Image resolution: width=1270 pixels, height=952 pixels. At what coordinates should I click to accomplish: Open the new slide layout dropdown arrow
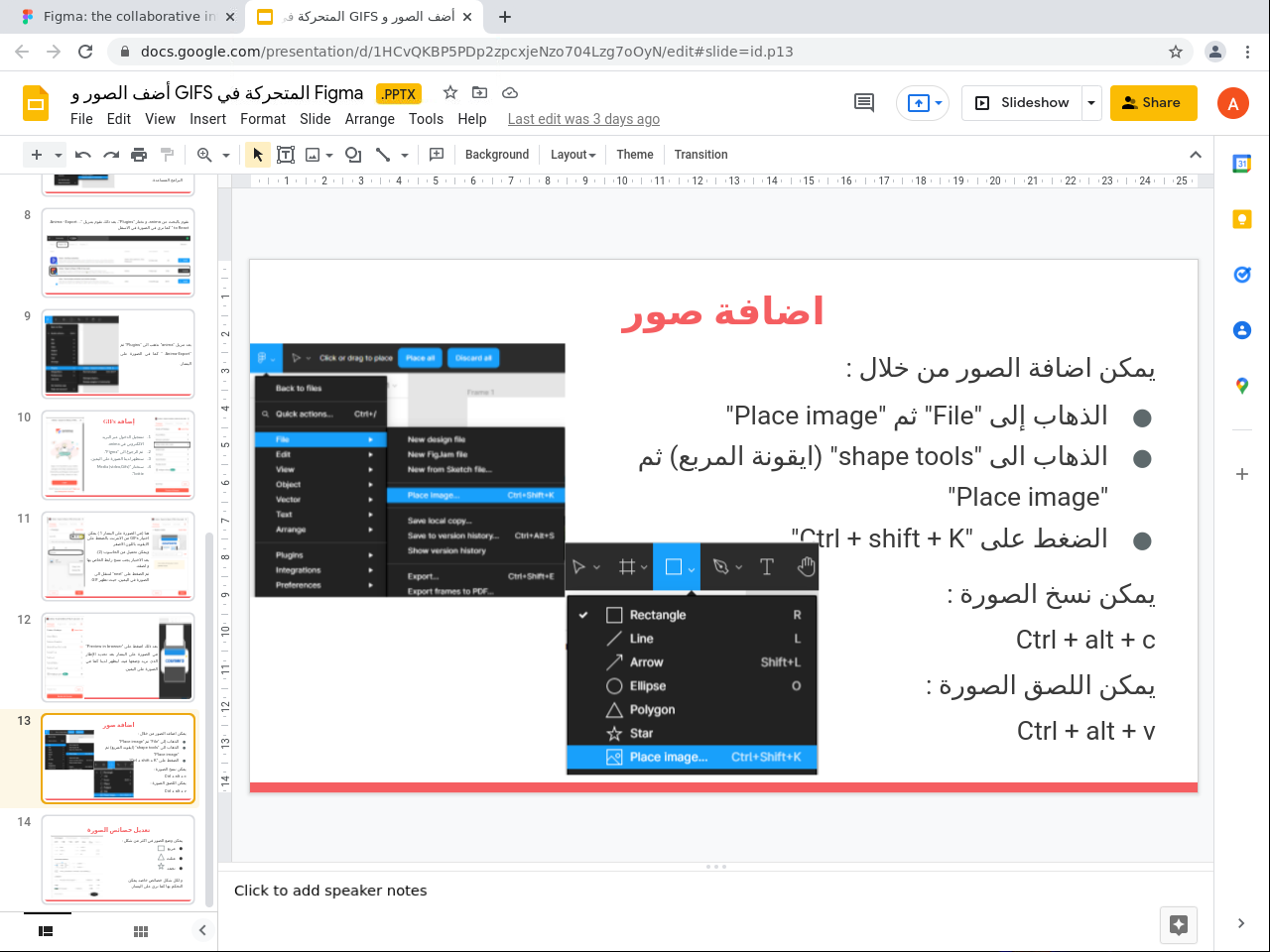(x=59, y=155)
